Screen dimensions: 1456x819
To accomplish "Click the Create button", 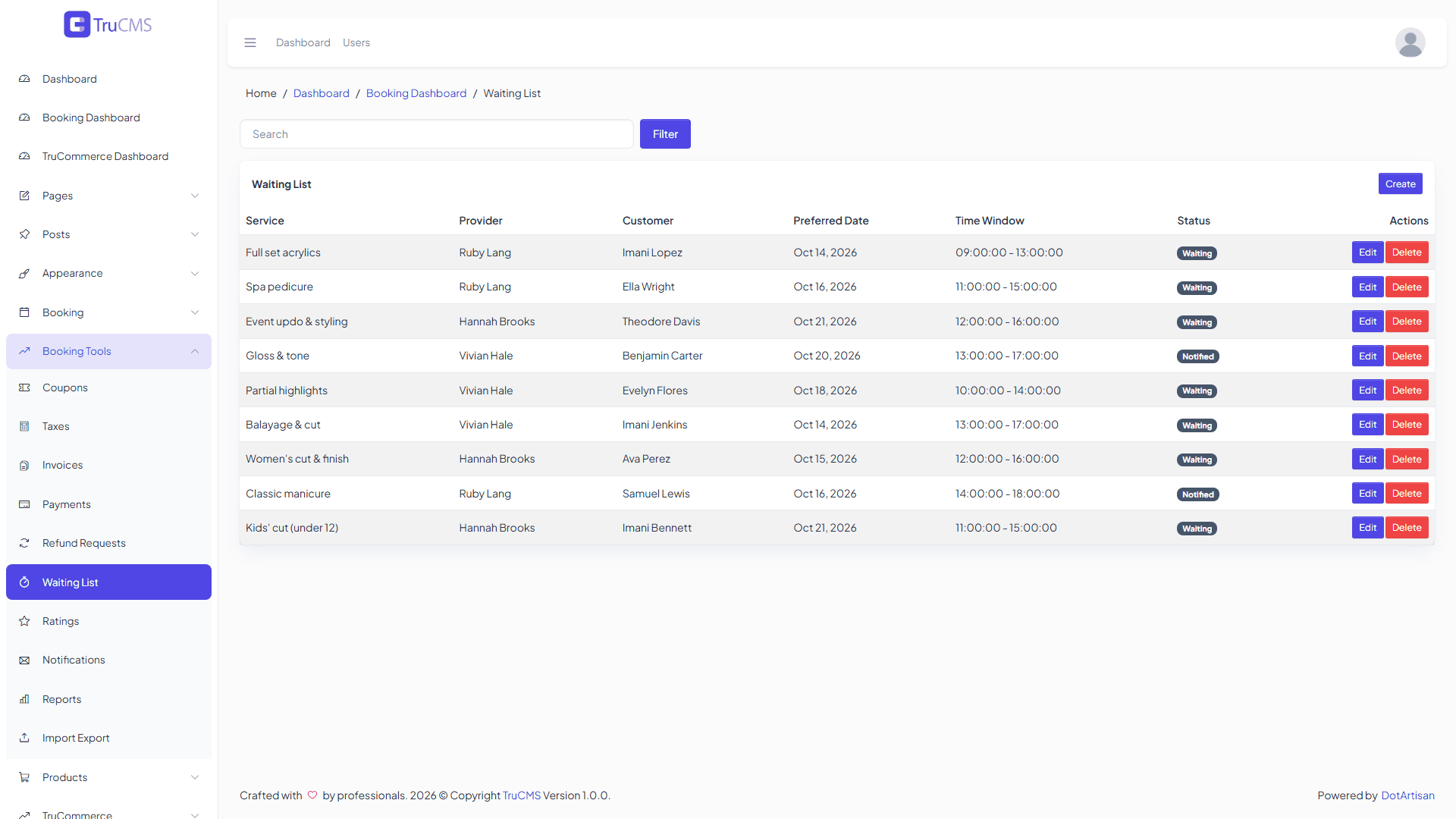I will (x=1400, y=184).
